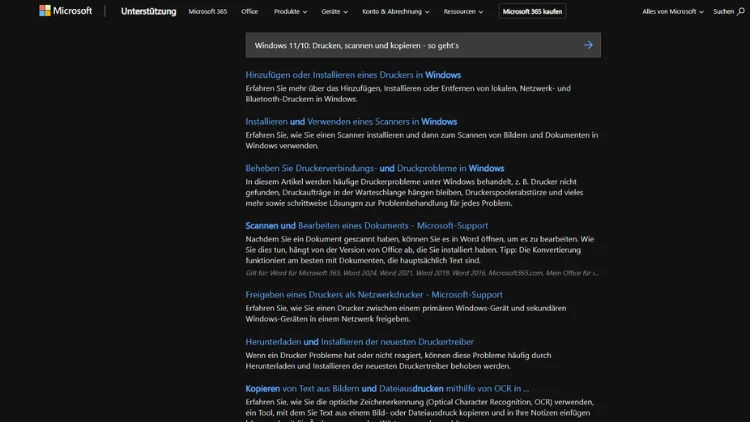Click the blue arrow in the search box
The image size is (750, 422).
[x=588, y=45]
